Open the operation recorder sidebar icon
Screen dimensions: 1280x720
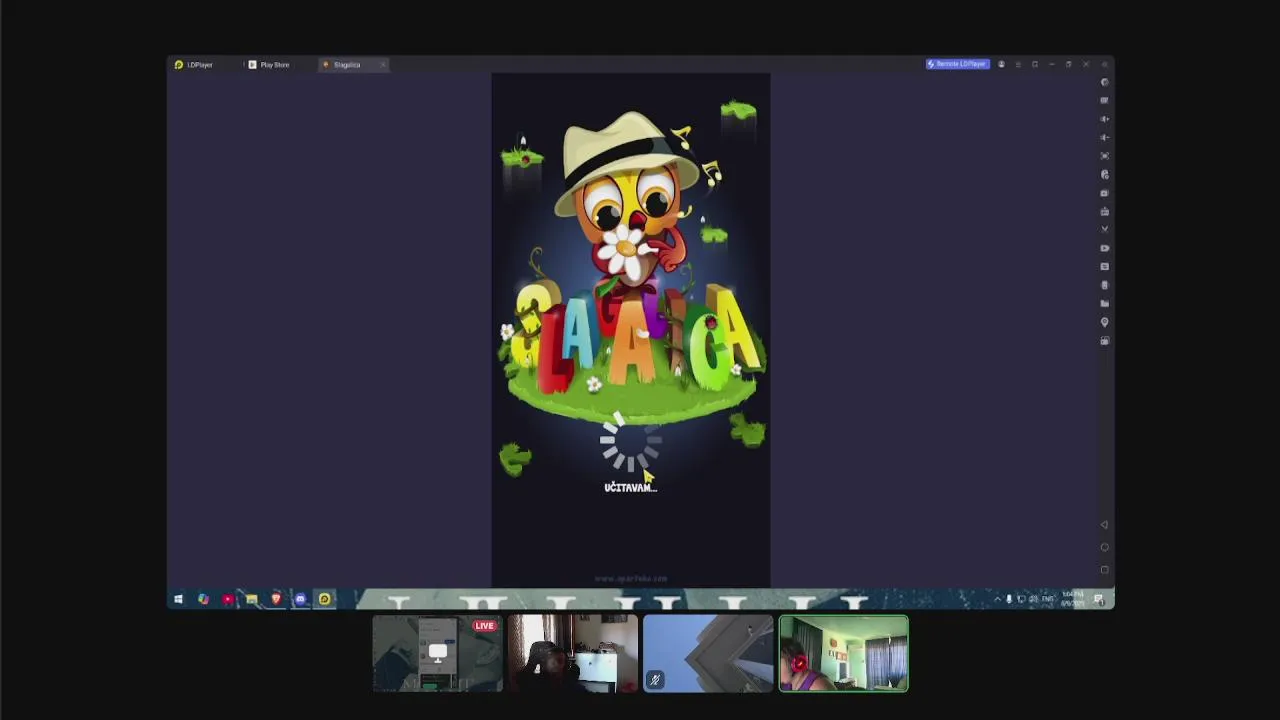coord(1105,174)
